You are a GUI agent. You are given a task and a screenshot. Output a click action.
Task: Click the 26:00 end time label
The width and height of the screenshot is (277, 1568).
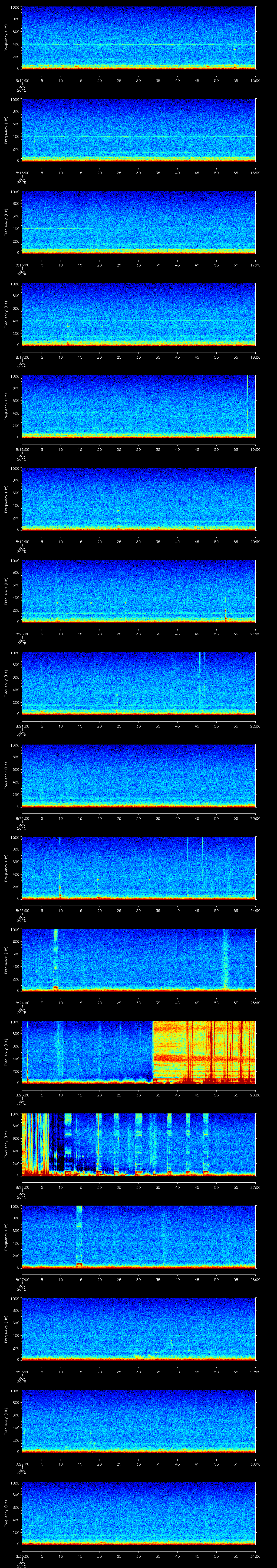tap(256, 1095)
